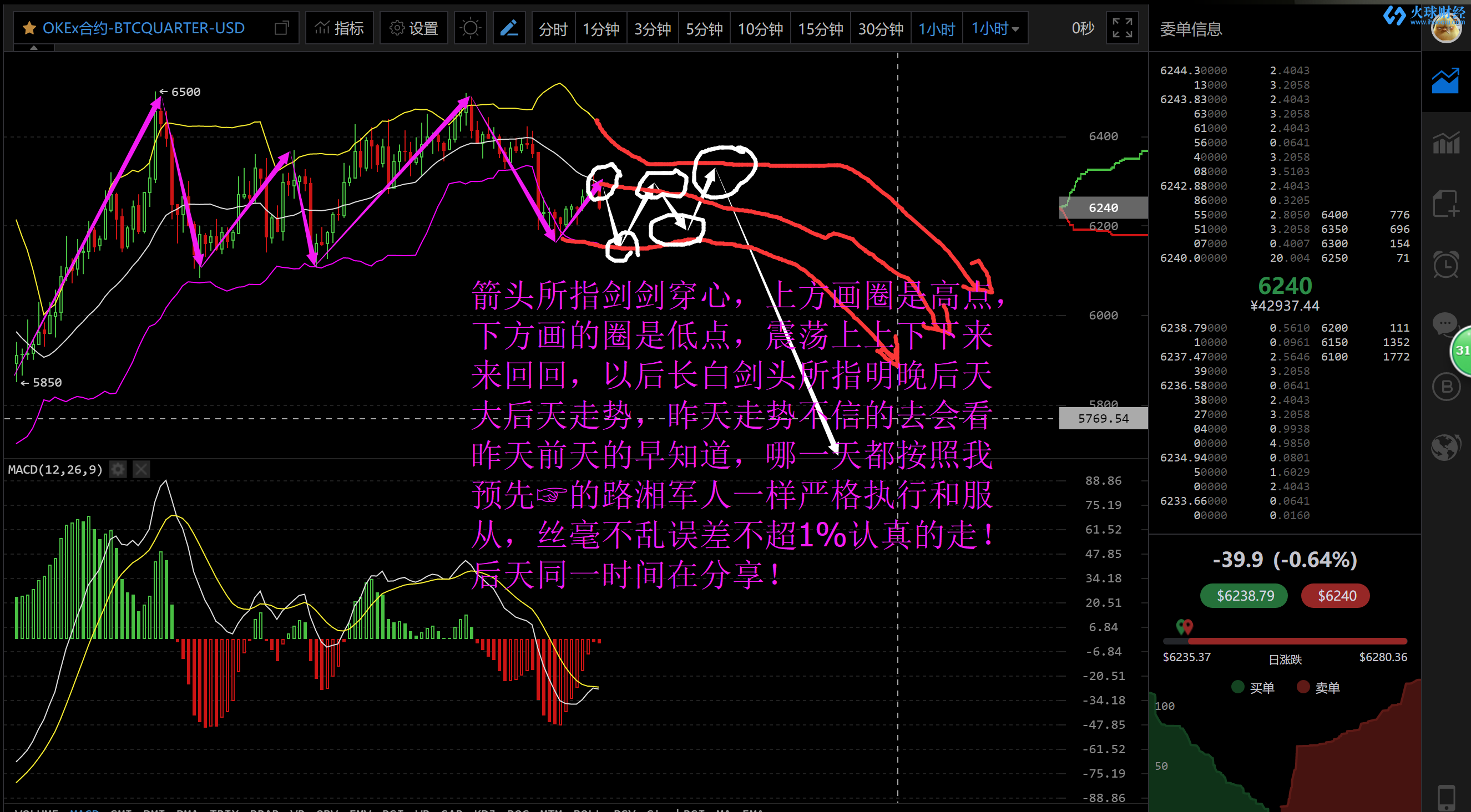Toggle light/dark theme sun icon

(x=470, y=28)
